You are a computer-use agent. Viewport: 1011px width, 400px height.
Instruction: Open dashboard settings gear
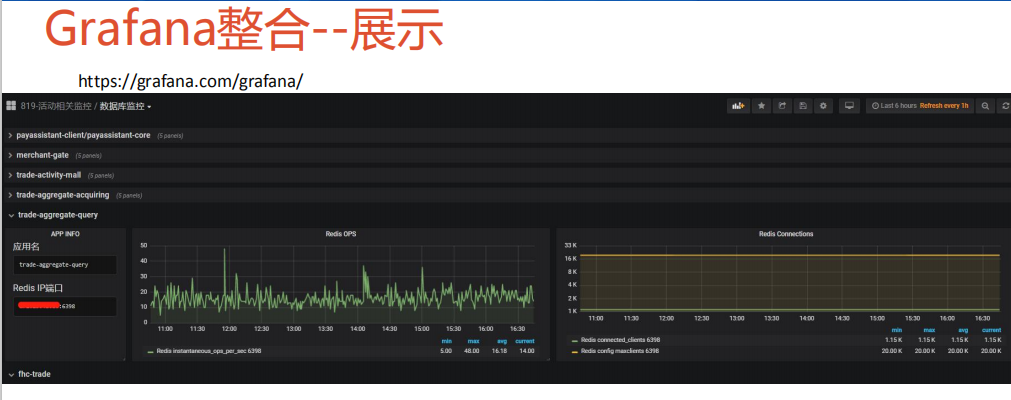click(x=823, y=106)
